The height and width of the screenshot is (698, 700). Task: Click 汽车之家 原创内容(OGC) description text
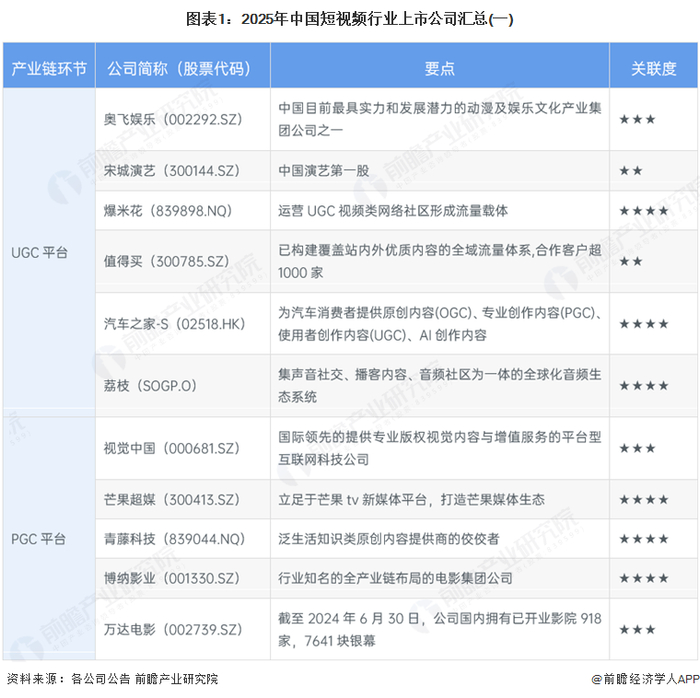coord(440,324)
